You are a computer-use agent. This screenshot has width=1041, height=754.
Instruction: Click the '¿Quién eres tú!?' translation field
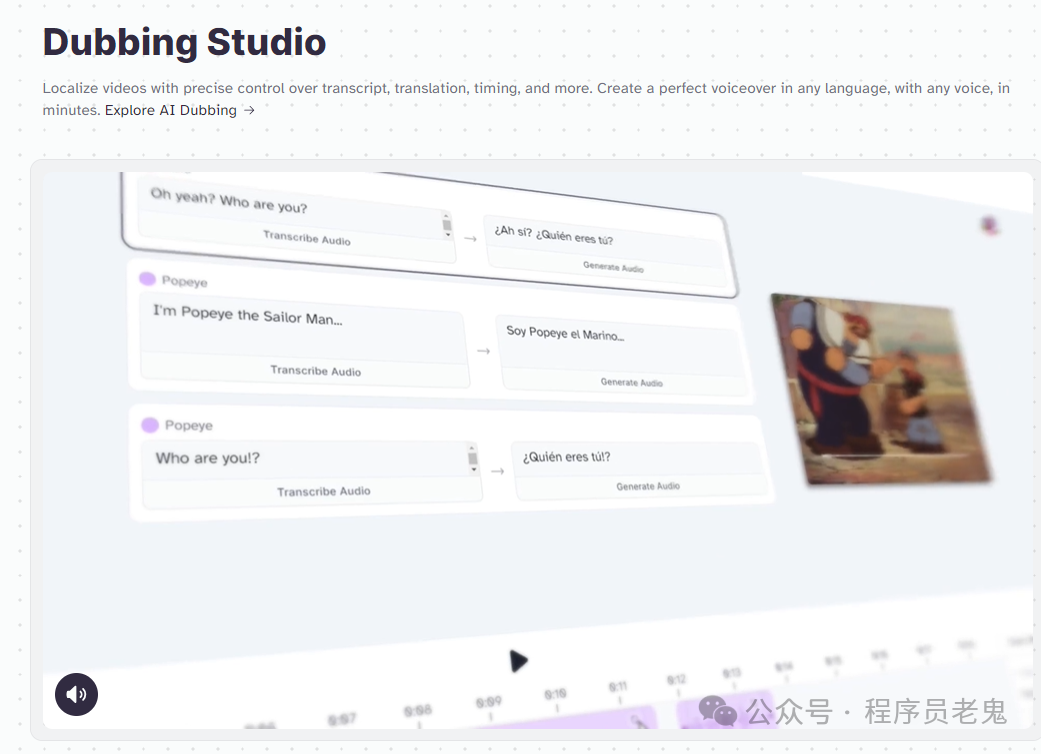point(637,458)
